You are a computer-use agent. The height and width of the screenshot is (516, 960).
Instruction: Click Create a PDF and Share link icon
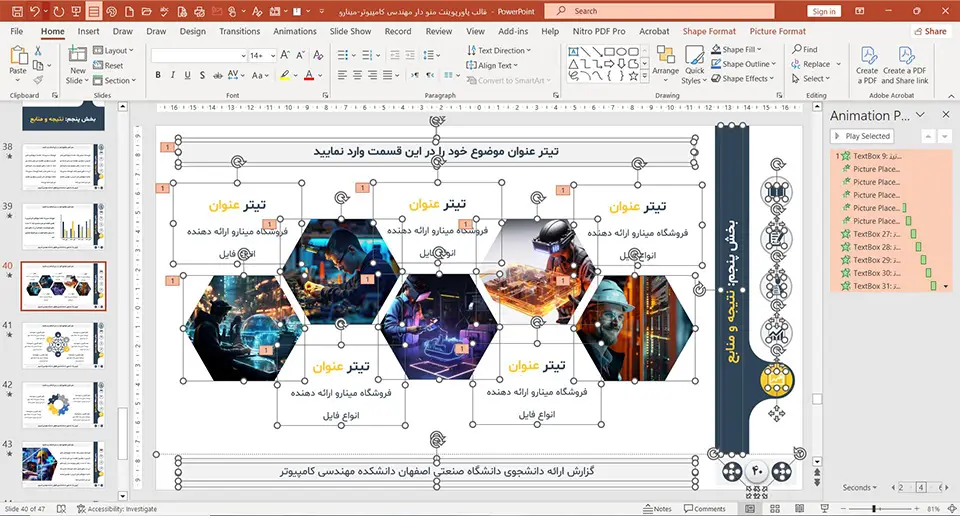(906, 55)
